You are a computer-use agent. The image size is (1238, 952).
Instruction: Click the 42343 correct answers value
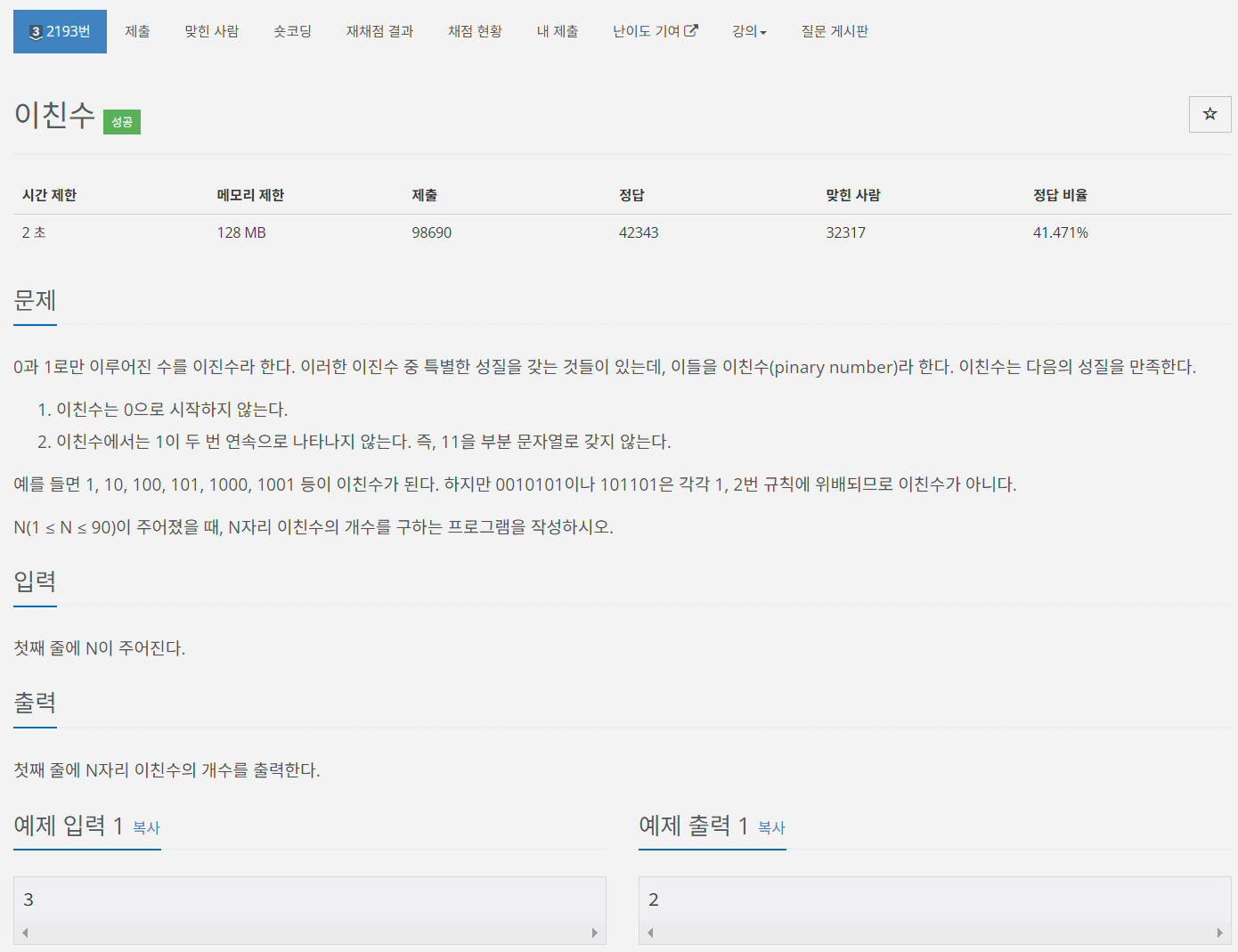point(639,232)
